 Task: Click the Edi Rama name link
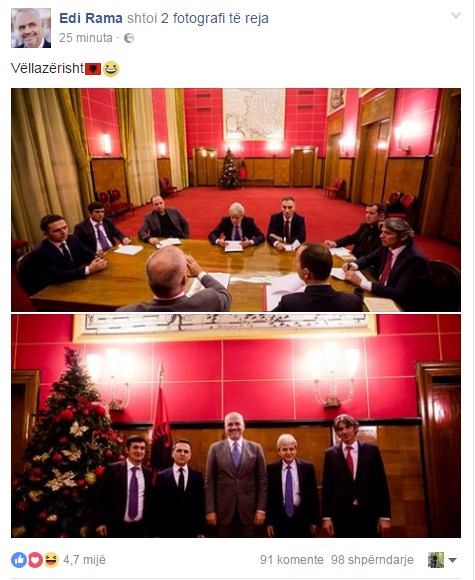pyautogui.click(x=91, y=18)
